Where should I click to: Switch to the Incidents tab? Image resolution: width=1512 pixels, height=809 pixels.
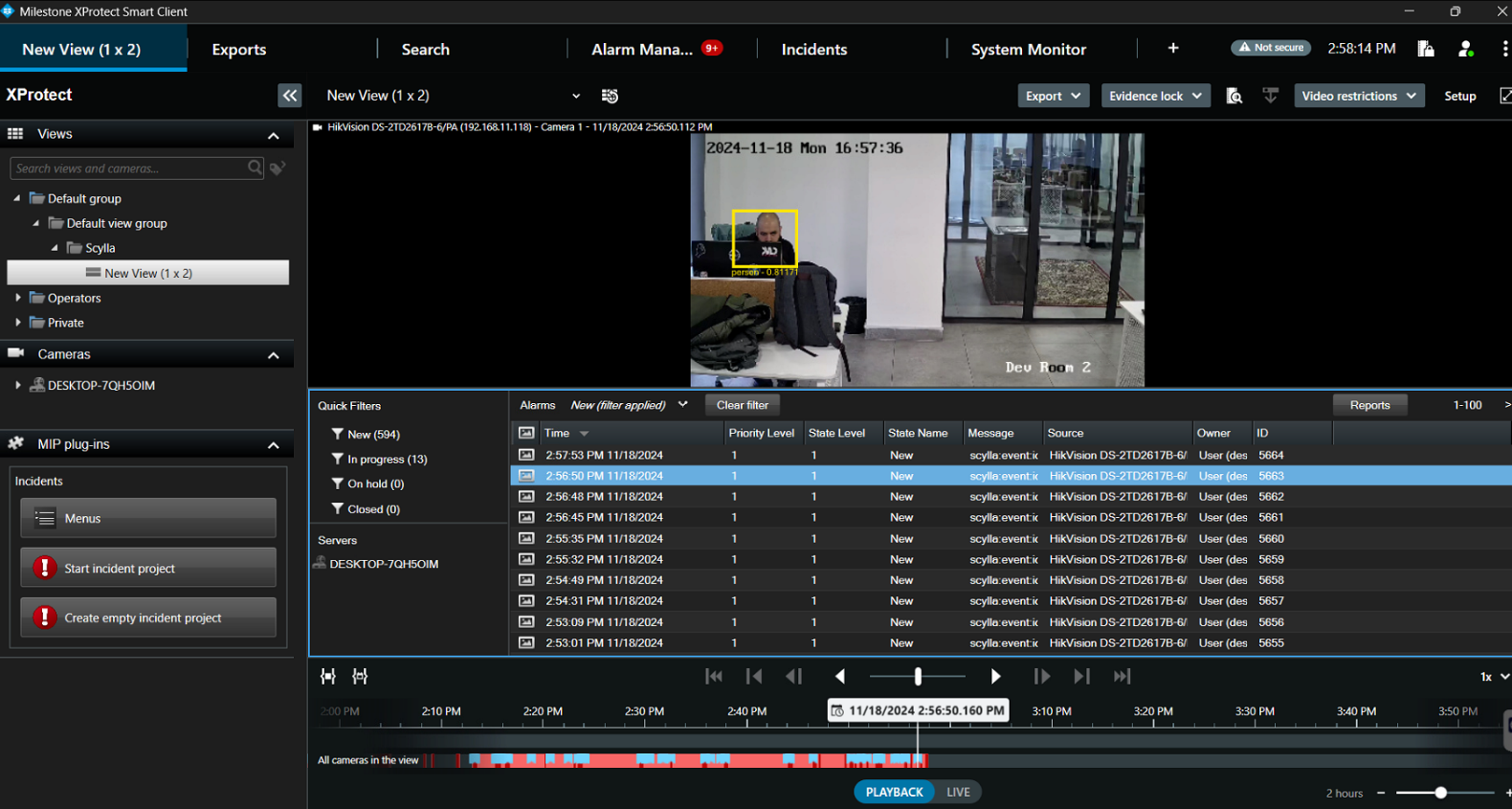[813, 50]
